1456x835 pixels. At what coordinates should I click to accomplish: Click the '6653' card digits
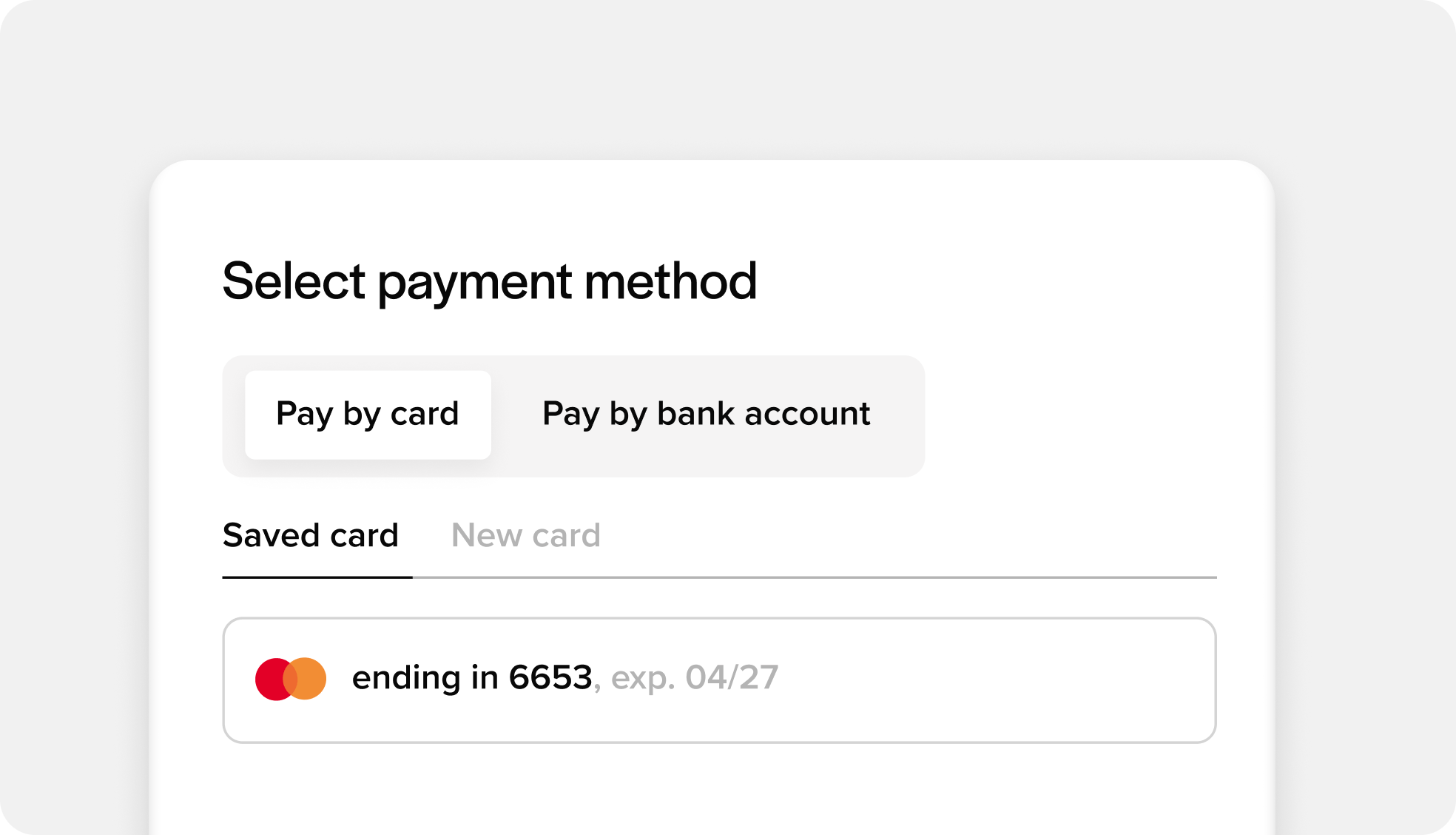[550, 678]
